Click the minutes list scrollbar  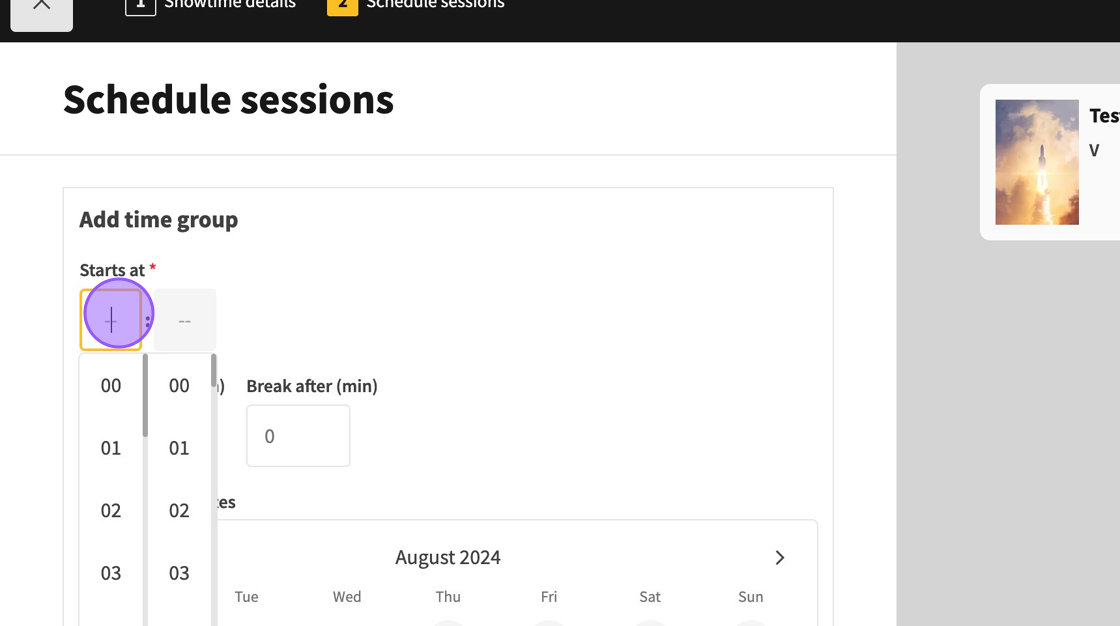point(214,372)
